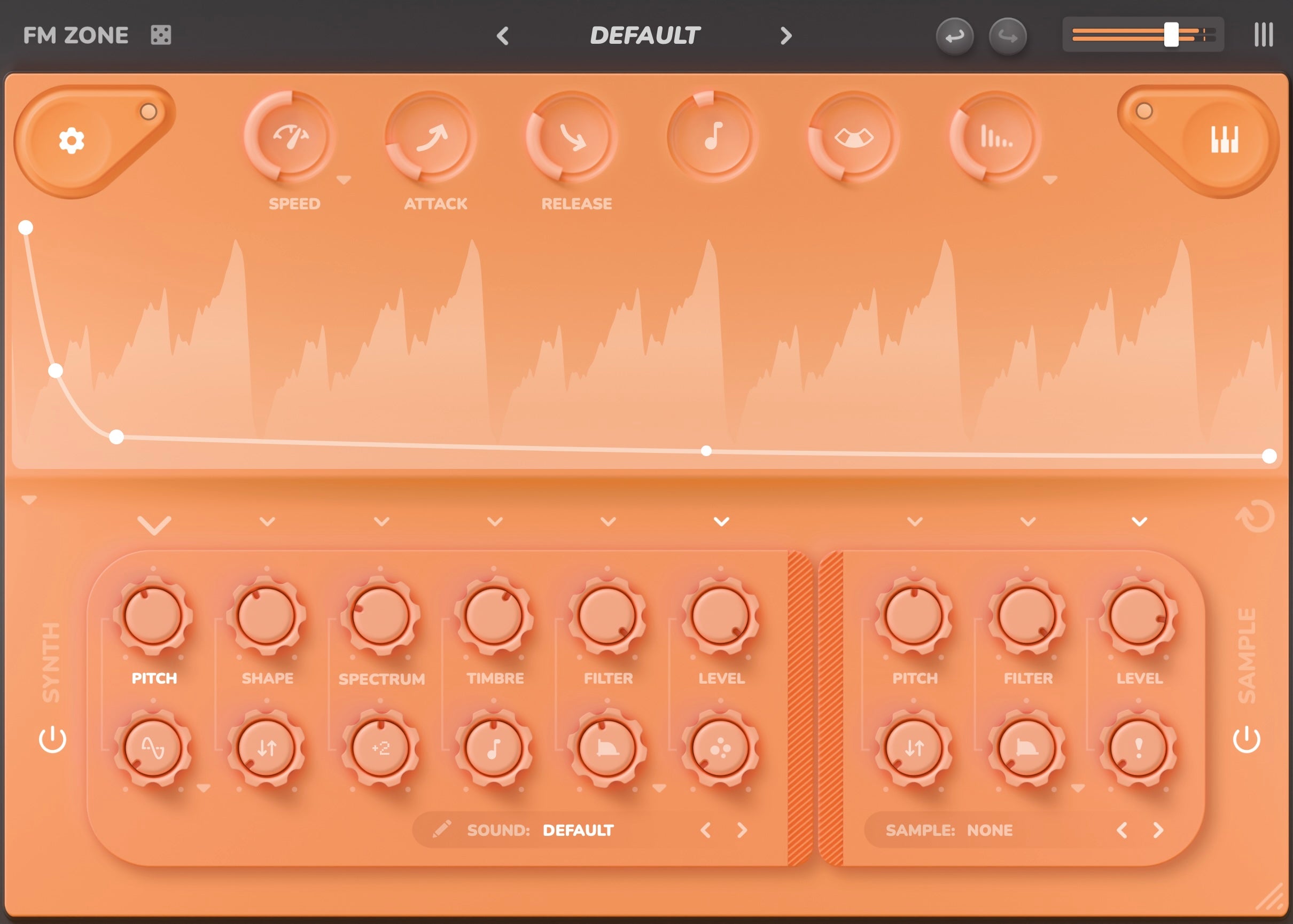The image size is (1293, 924).
Task: Toggle the SAMPLE power button
Action: coord(1247,739)
